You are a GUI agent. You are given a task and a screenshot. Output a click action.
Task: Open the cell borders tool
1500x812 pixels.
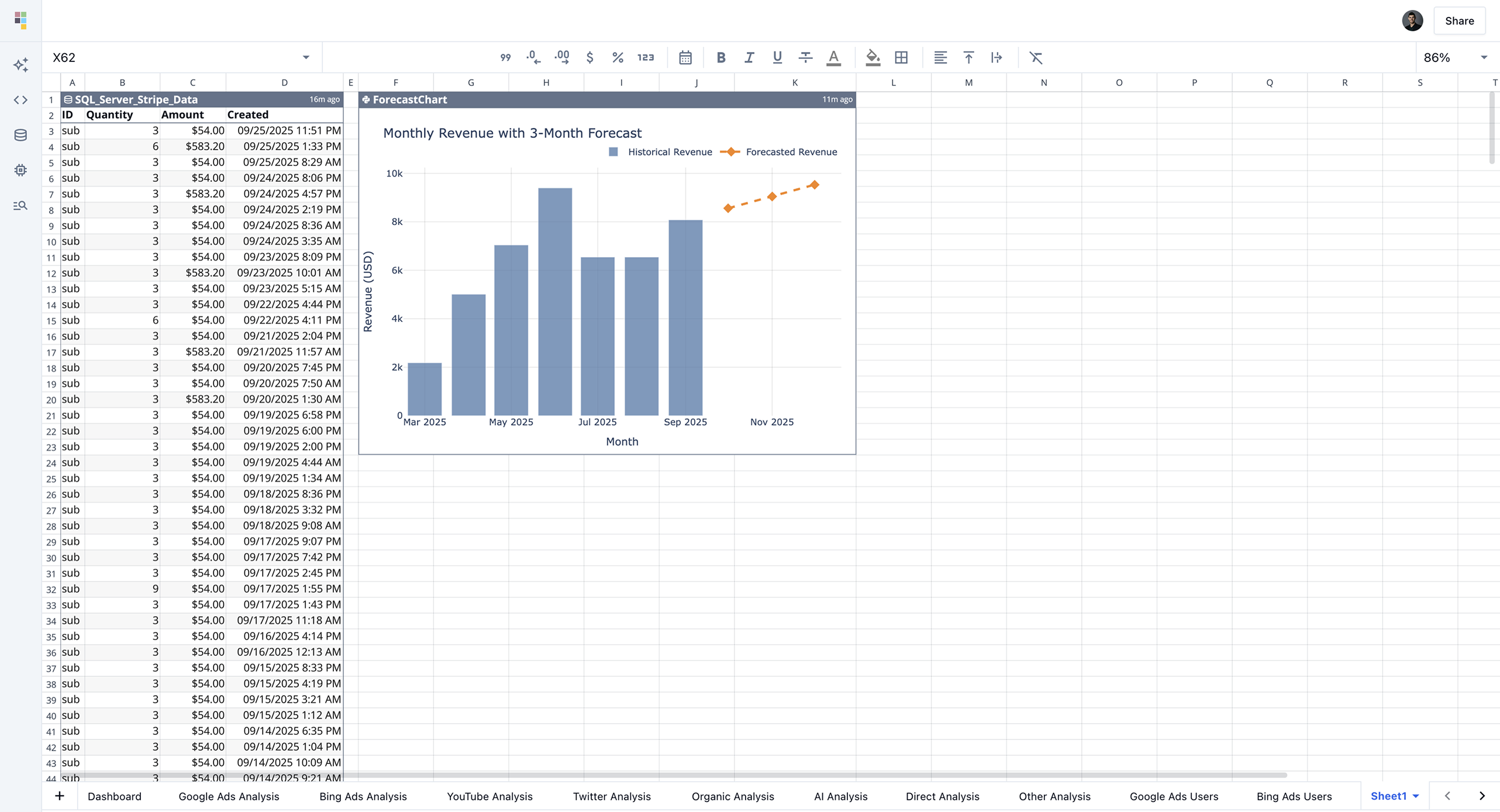click(x=901, y=57)
